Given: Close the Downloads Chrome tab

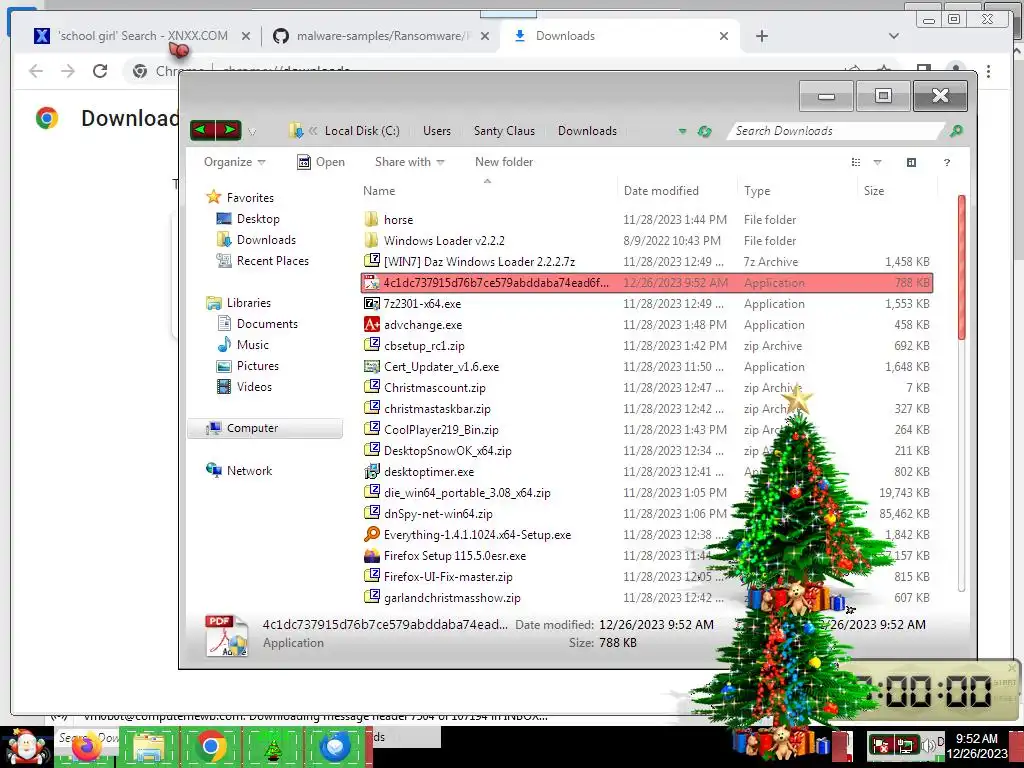Looking at the screenshot, I should pos(724,36).
